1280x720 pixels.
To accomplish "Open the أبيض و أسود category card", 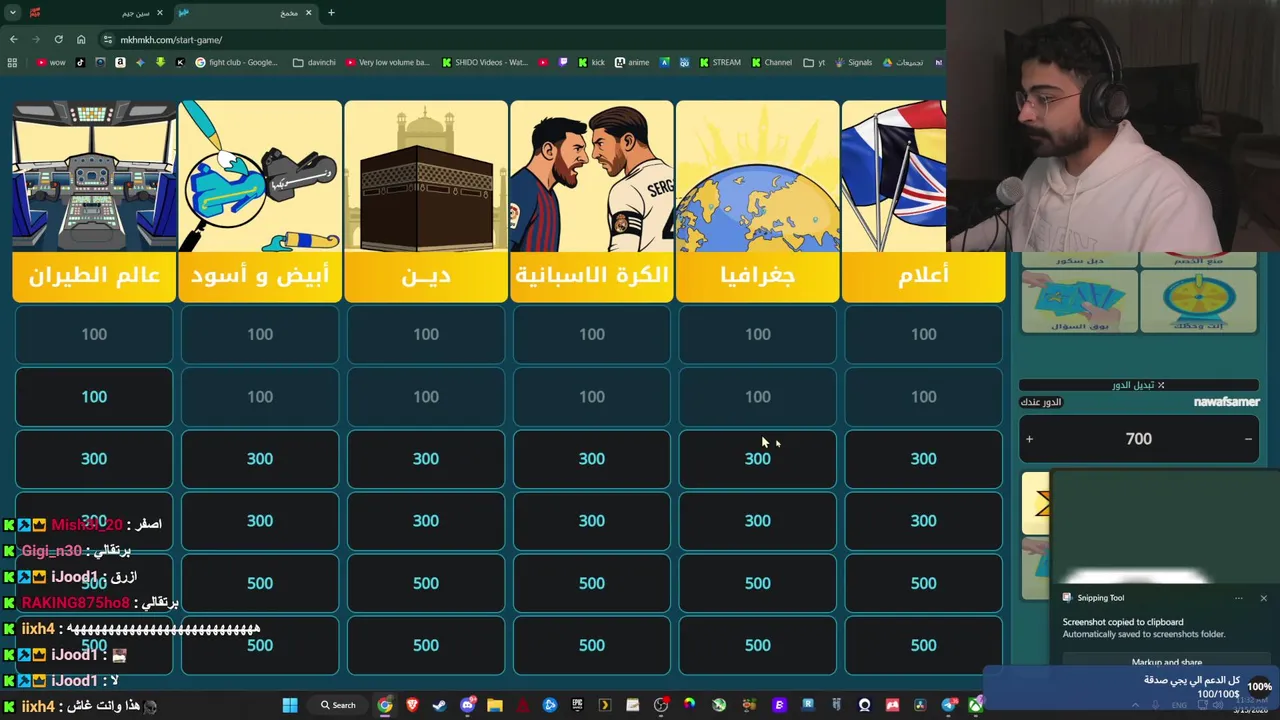I will tap(259, 200).
